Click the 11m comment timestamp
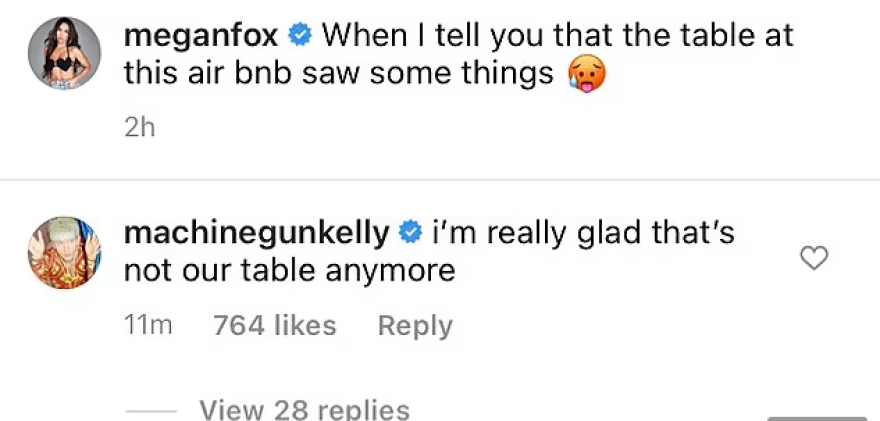 [148, 326]
